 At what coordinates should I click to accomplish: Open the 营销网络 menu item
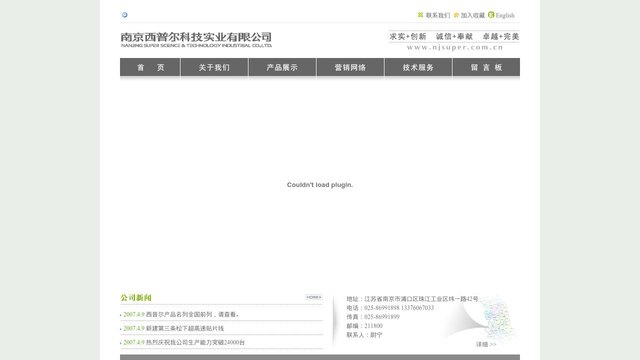point(350,67)
